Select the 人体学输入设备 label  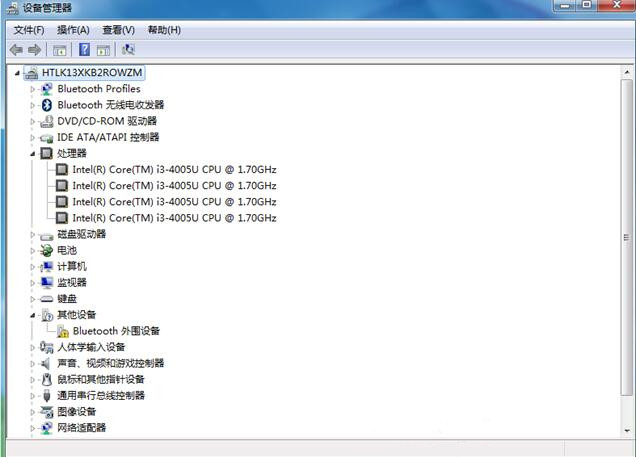(91, 347)
